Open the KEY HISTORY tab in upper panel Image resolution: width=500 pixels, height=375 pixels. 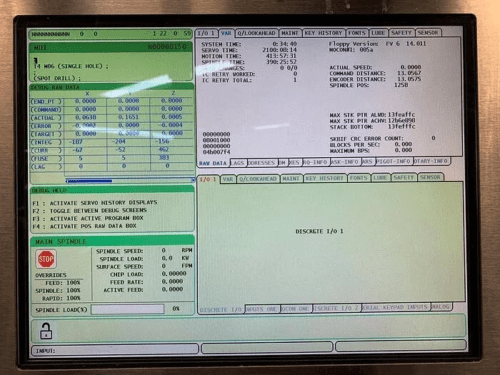pos(323,33)
